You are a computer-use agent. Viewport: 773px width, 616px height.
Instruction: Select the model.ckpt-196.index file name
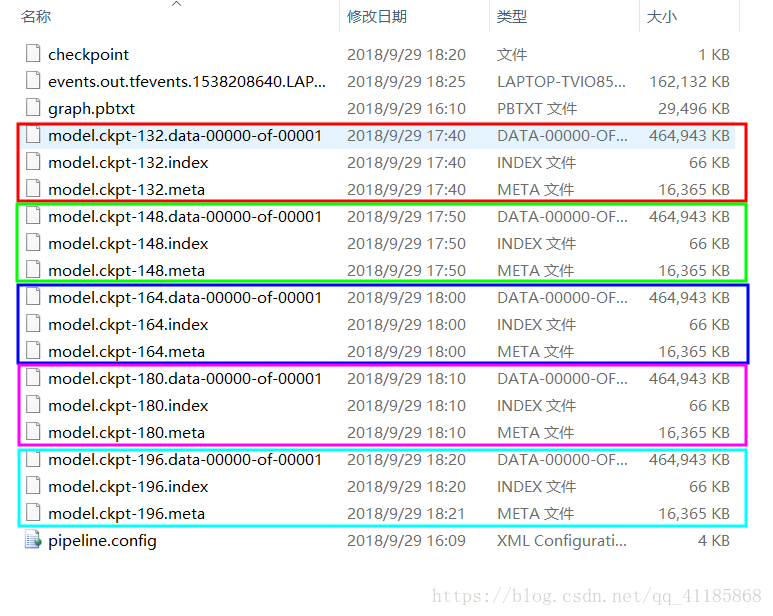click(x=128, y=486)
